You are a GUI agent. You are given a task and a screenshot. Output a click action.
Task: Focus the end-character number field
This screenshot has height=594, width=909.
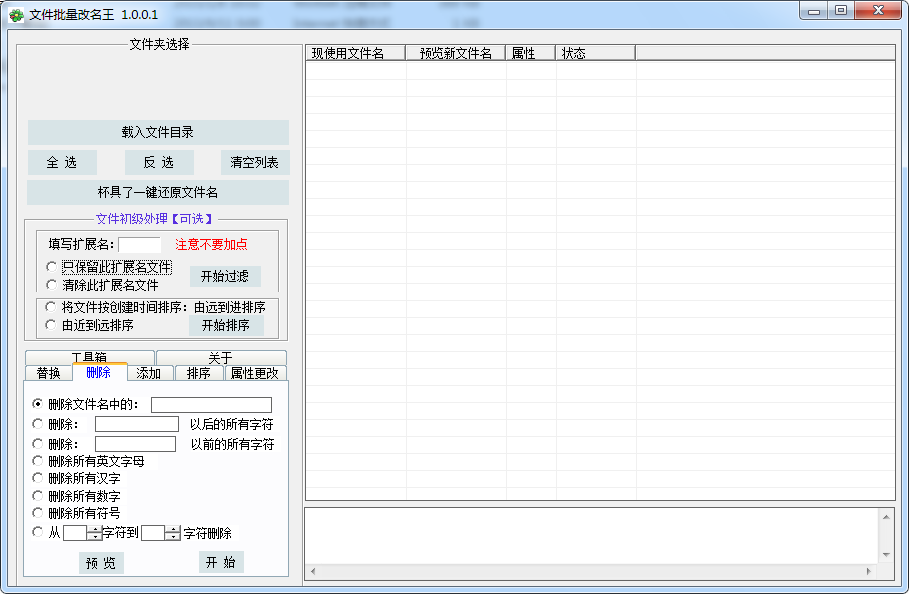pos(154,533)
